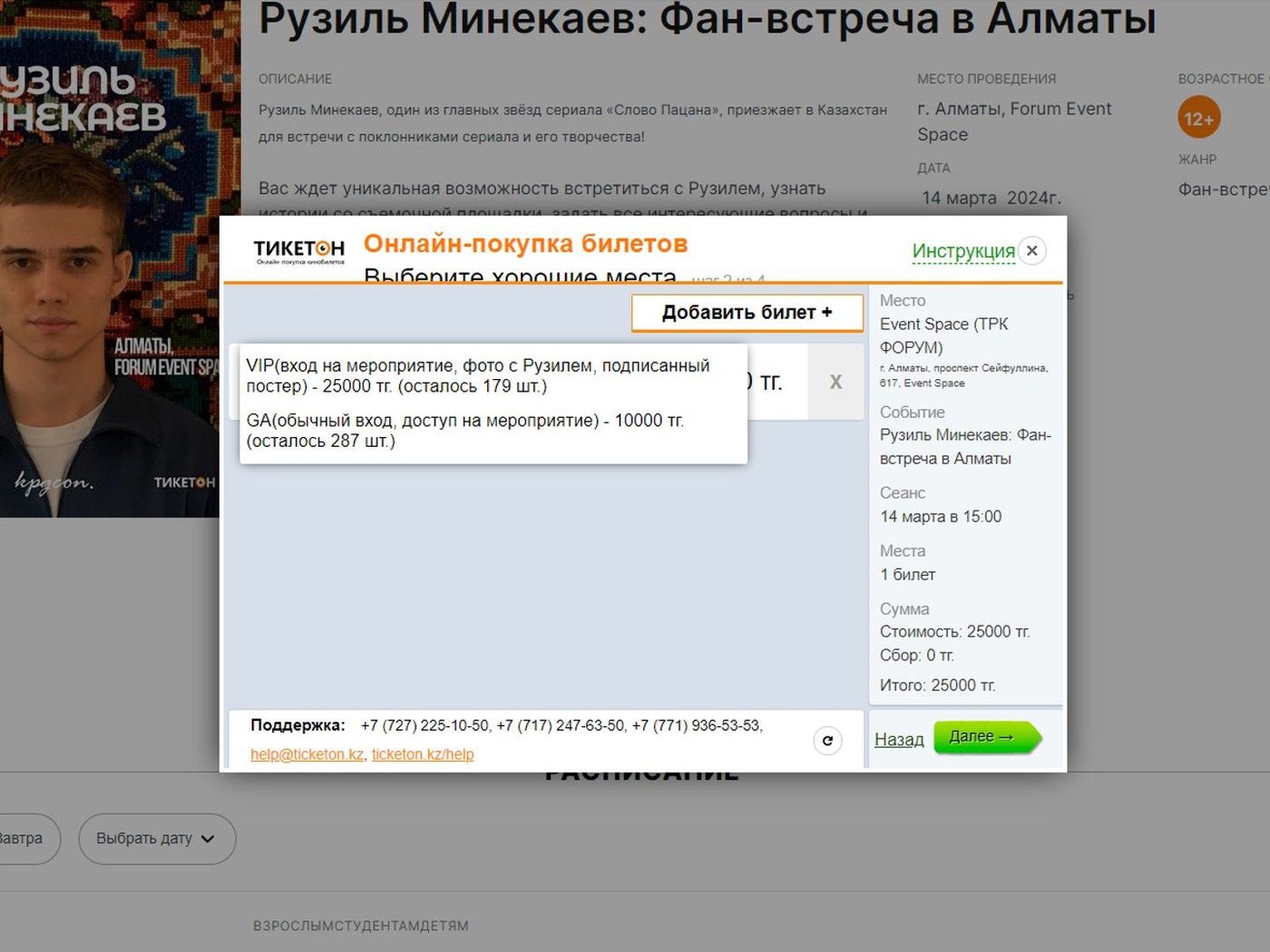Click the page title Рузиль Минекаев: Фан-встреча
This screenshot has height=952, width=1270.
pos(708,18)
